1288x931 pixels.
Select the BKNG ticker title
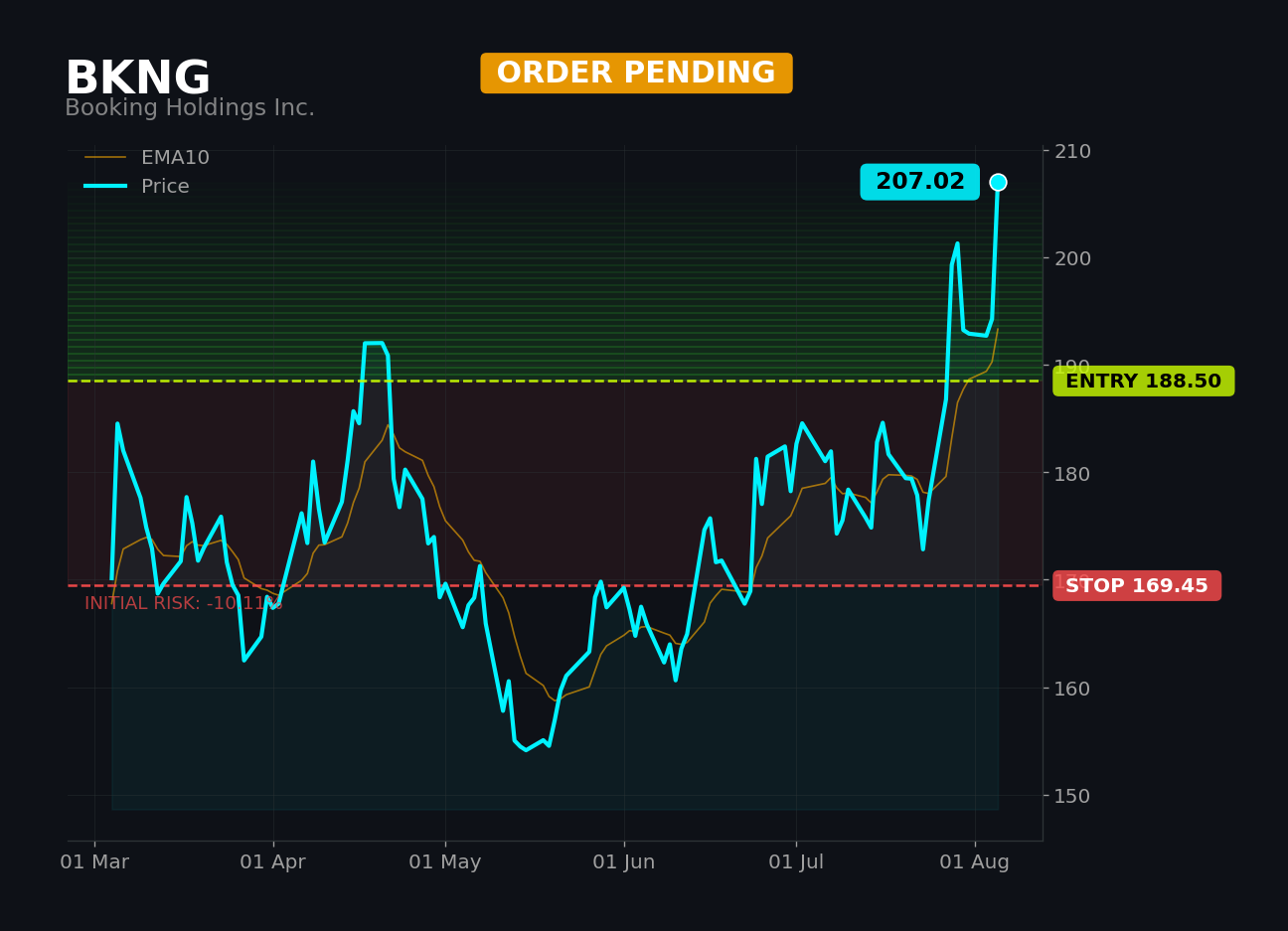point(137,78)
